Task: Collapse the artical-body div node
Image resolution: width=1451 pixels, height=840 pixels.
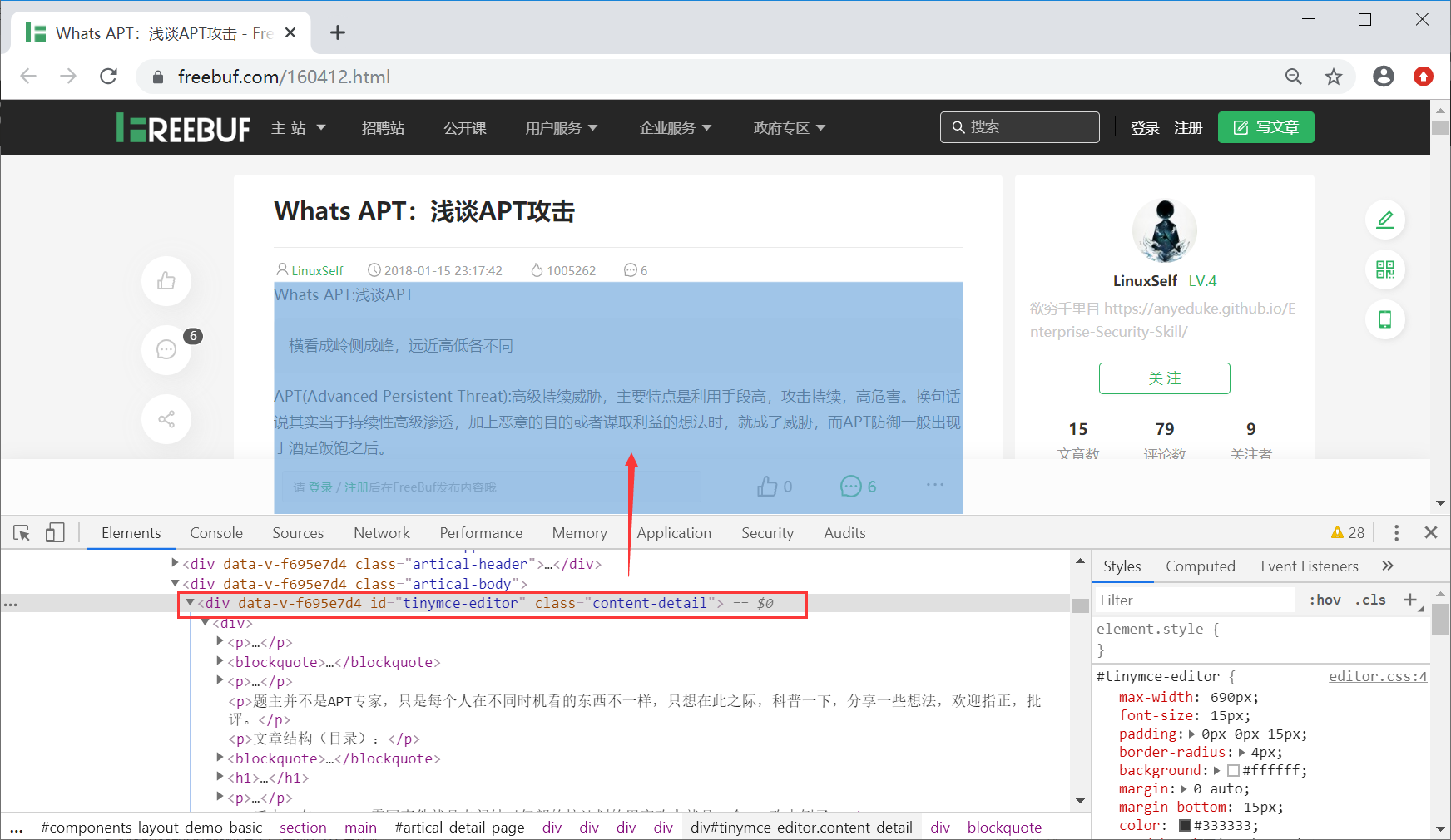Action: click(x=175, y=584)
